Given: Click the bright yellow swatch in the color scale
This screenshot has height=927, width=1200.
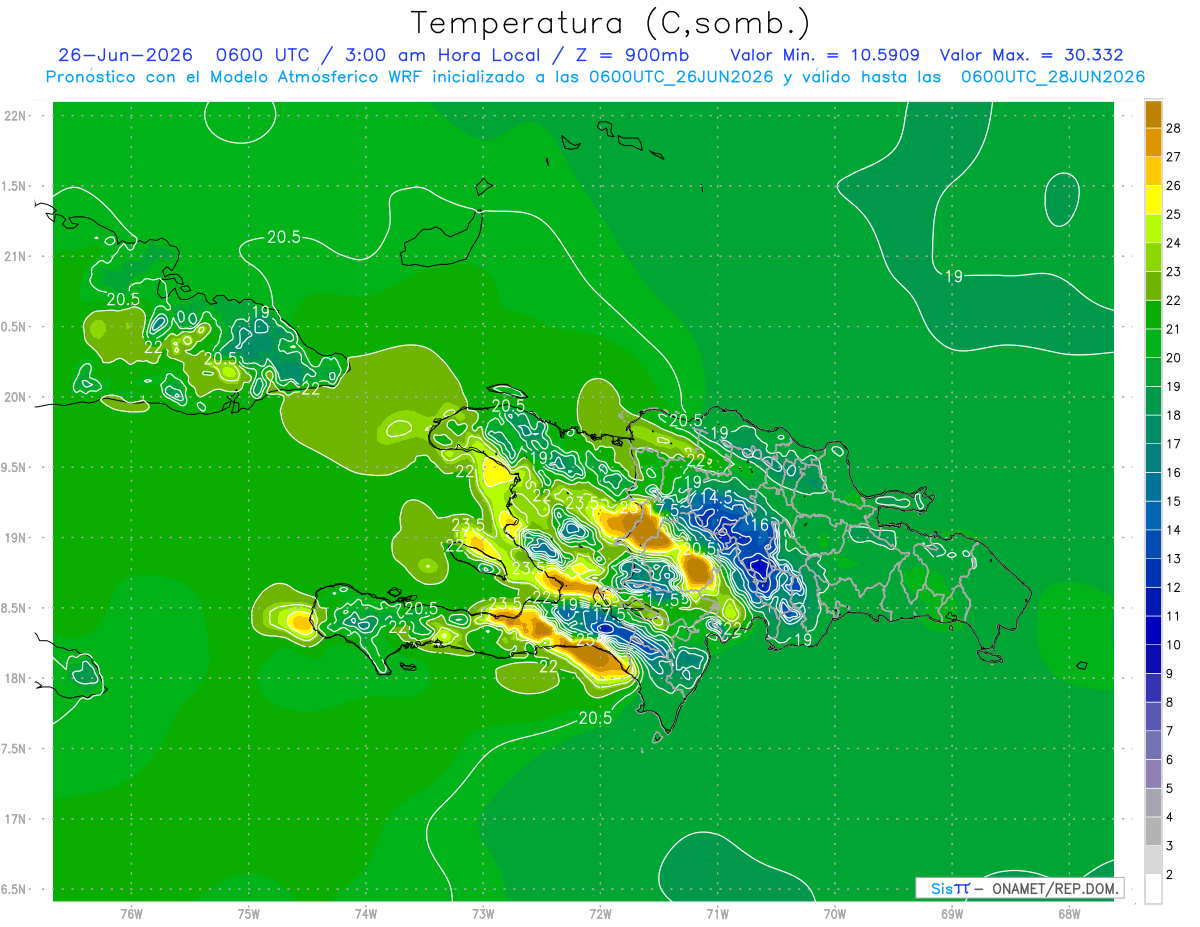Looking at the screenshot, I should point(1153,201).
